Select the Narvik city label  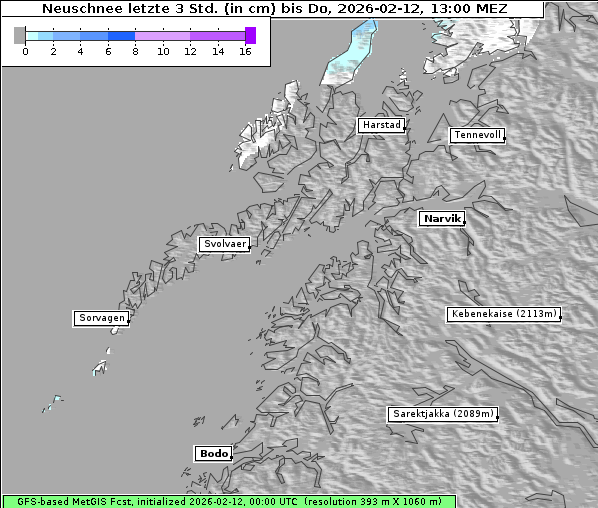tap(442, 219)
